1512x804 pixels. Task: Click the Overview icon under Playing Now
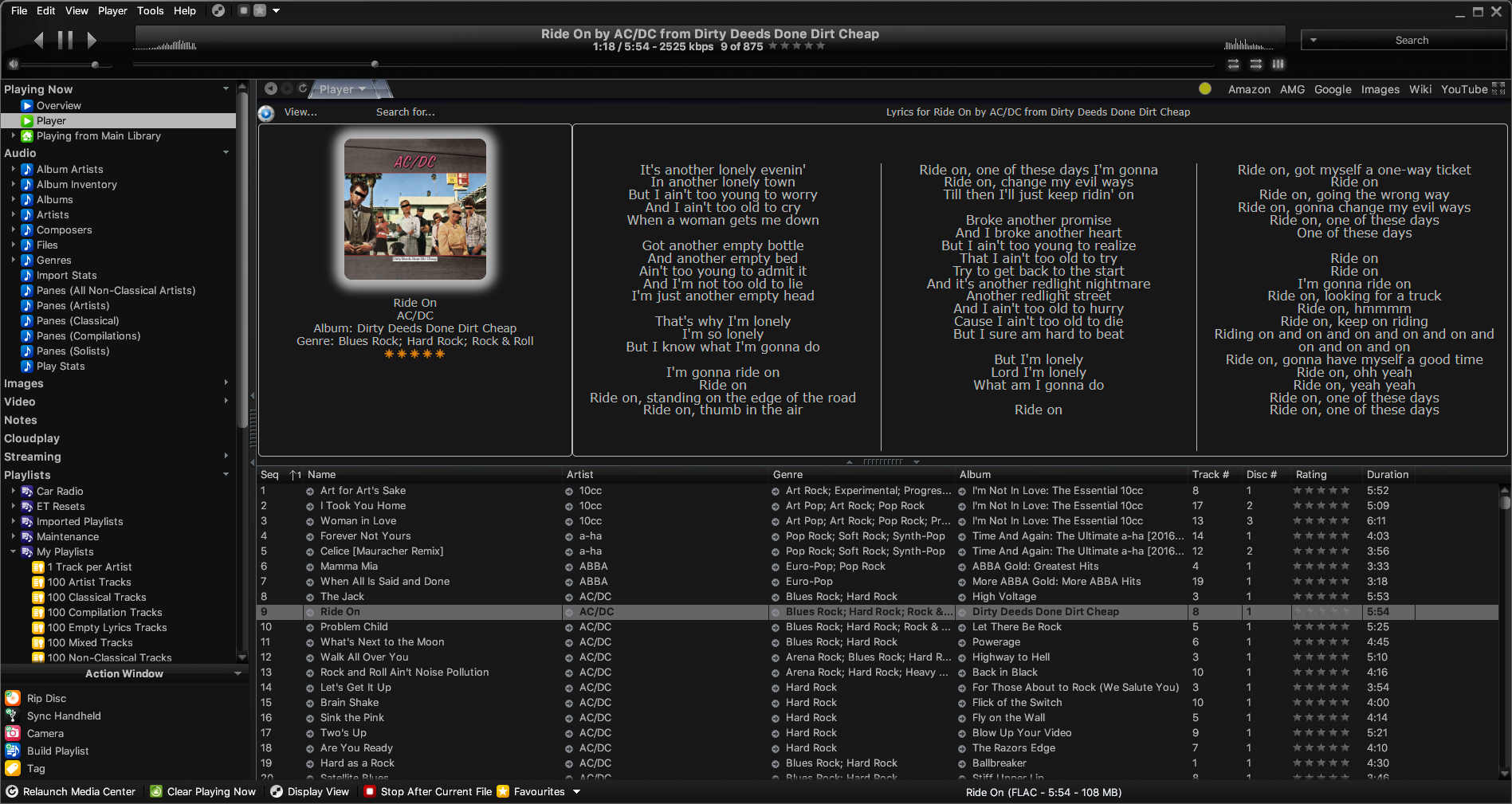[x=27, y=105]
